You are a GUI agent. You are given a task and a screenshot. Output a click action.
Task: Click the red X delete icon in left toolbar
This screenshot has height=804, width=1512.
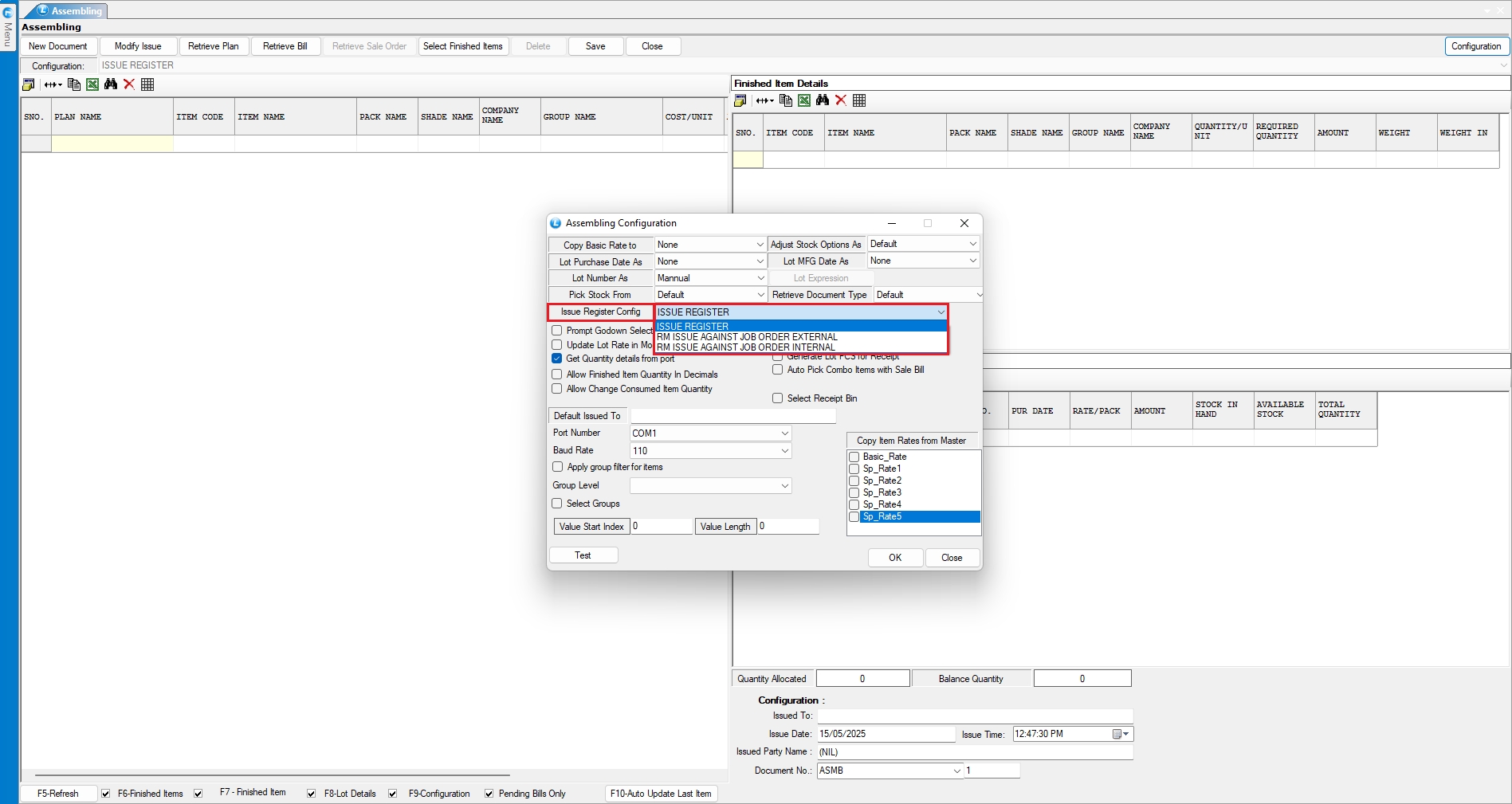[129, 84]
